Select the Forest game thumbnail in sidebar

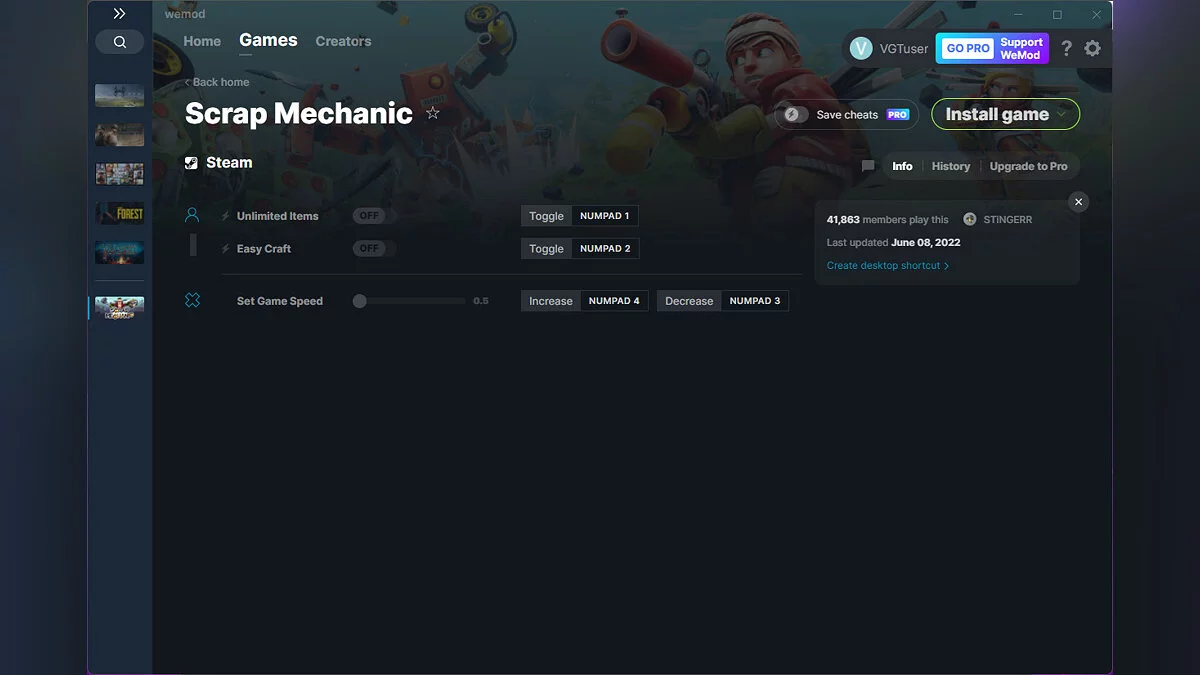click(119, 213)
